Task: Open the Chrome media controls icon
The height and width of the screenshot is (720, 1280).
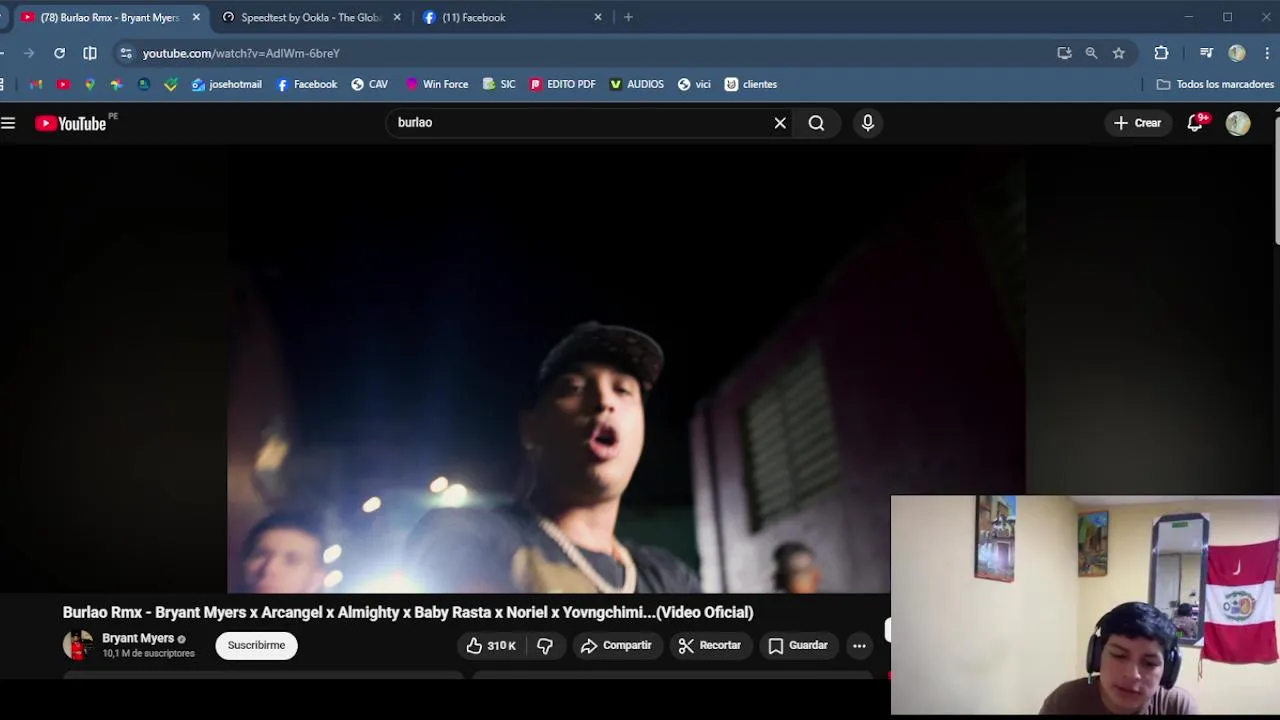Action: (1206, 53)
